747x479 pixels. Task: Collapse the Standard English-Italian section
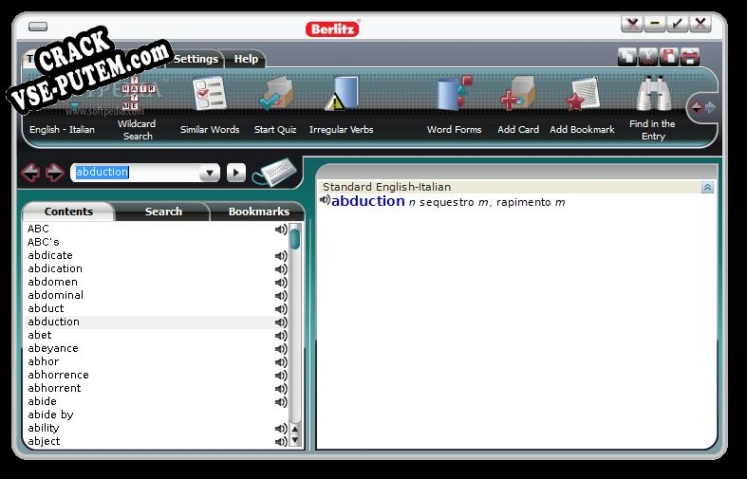tap(707, 187)
